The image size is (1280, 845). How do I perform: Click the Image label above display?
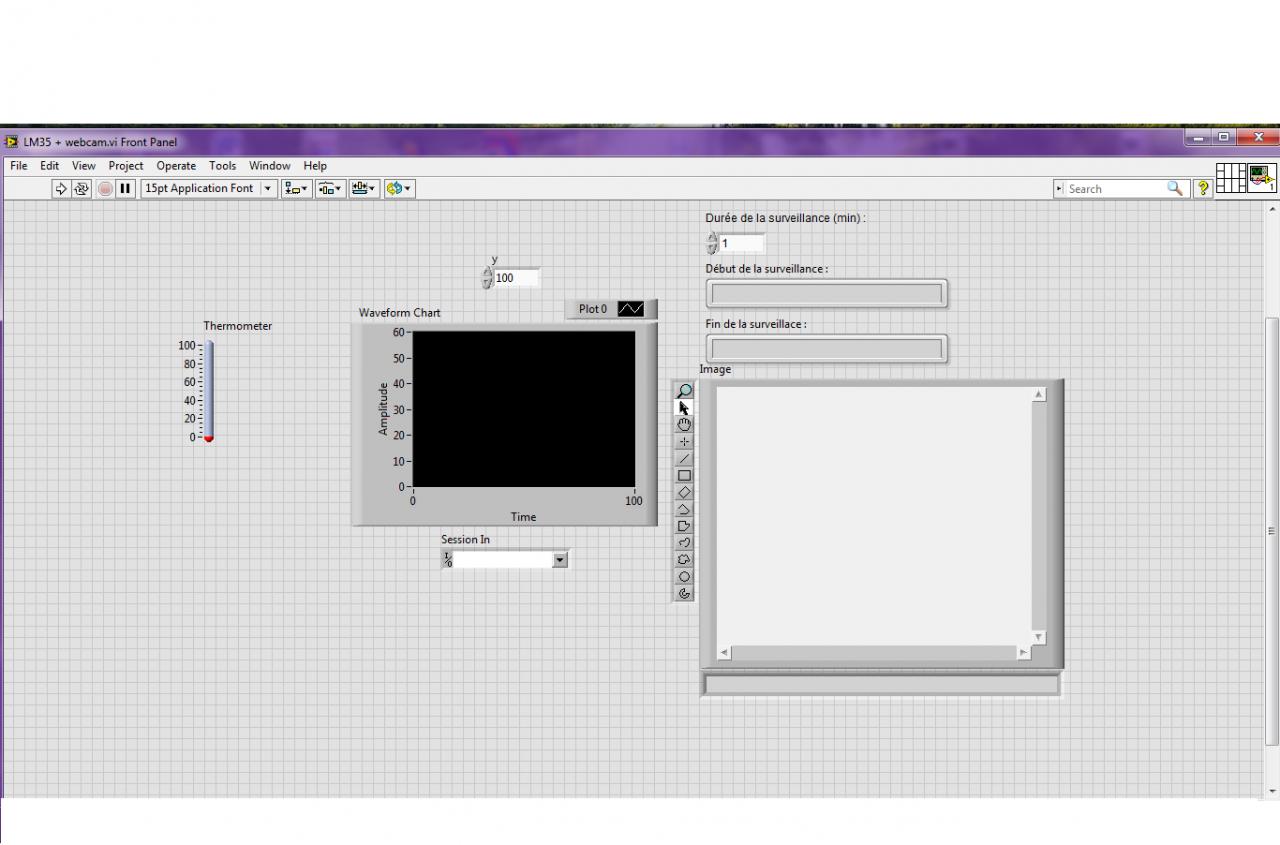coord(715,369)
